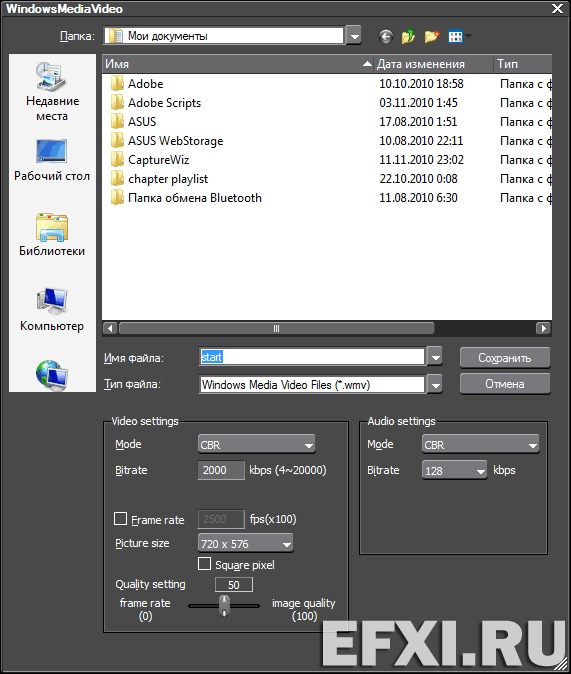Sort by the Дата изменения column header
This screenshot has height=674, width=571.
click(433, 64)
